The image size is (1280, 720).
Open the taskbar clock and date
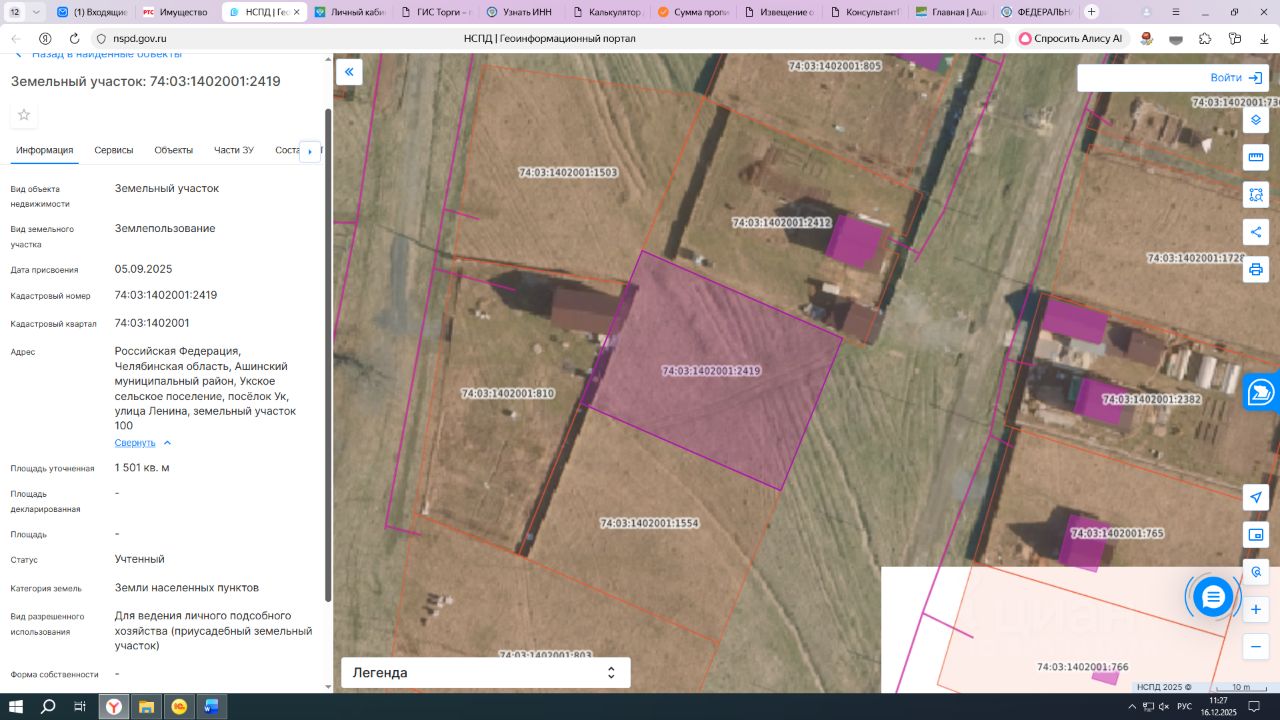click(x=1218, y=707)
